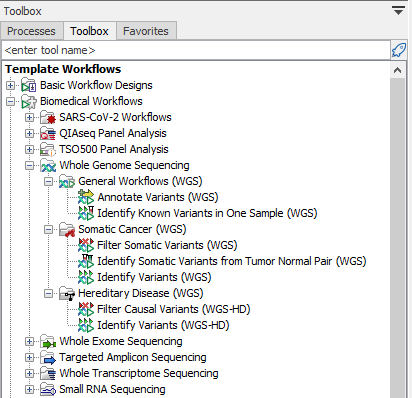Click the Hereditary Disease (WGS) folder icon
Screen dimensions: 412x398
67,293
